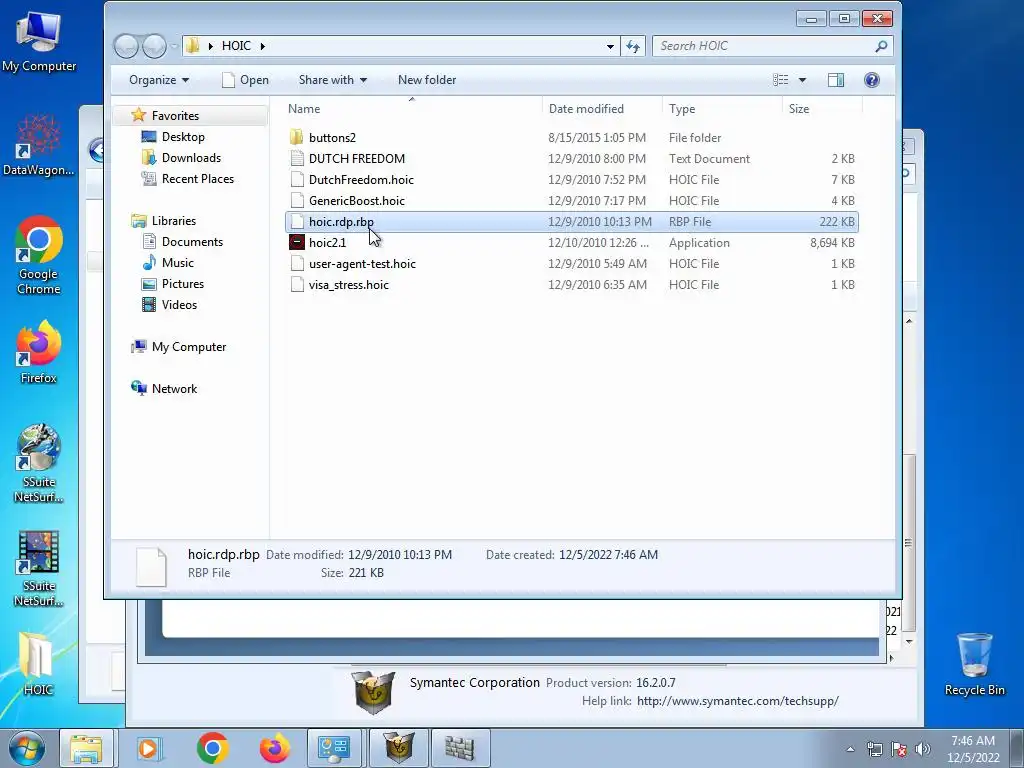Sort by the Size column header
The image size is (1024, 768).
tap(822, 109)
